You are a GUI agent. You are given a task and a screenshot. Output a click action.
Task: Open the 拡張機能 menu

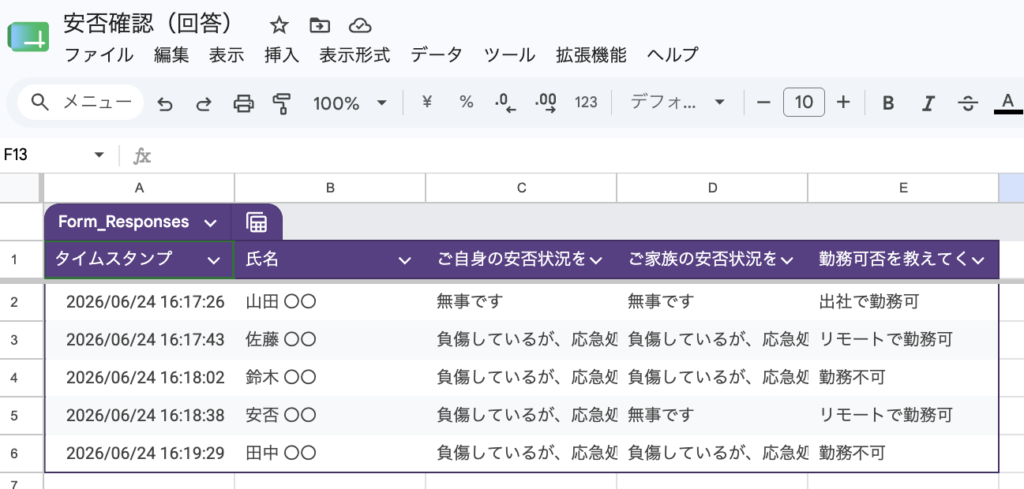pyautogui.click(x=591, y=55)
